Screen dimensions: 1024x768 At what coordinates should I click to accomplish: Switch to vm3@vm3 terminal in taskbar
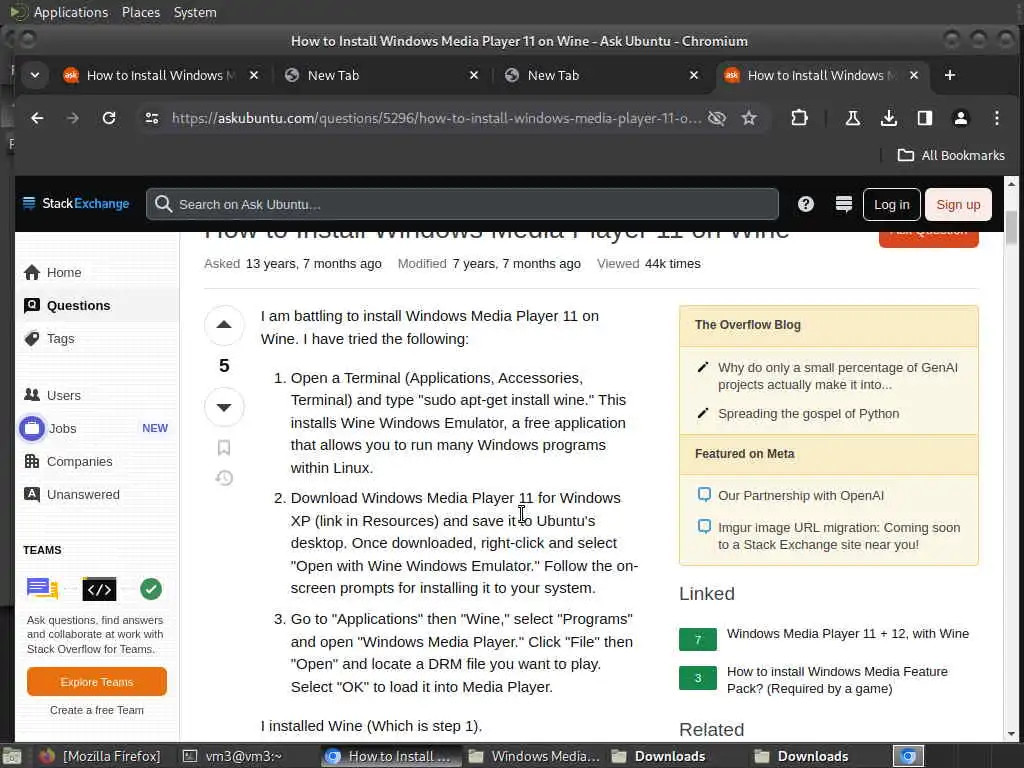[x=232, y=756]
